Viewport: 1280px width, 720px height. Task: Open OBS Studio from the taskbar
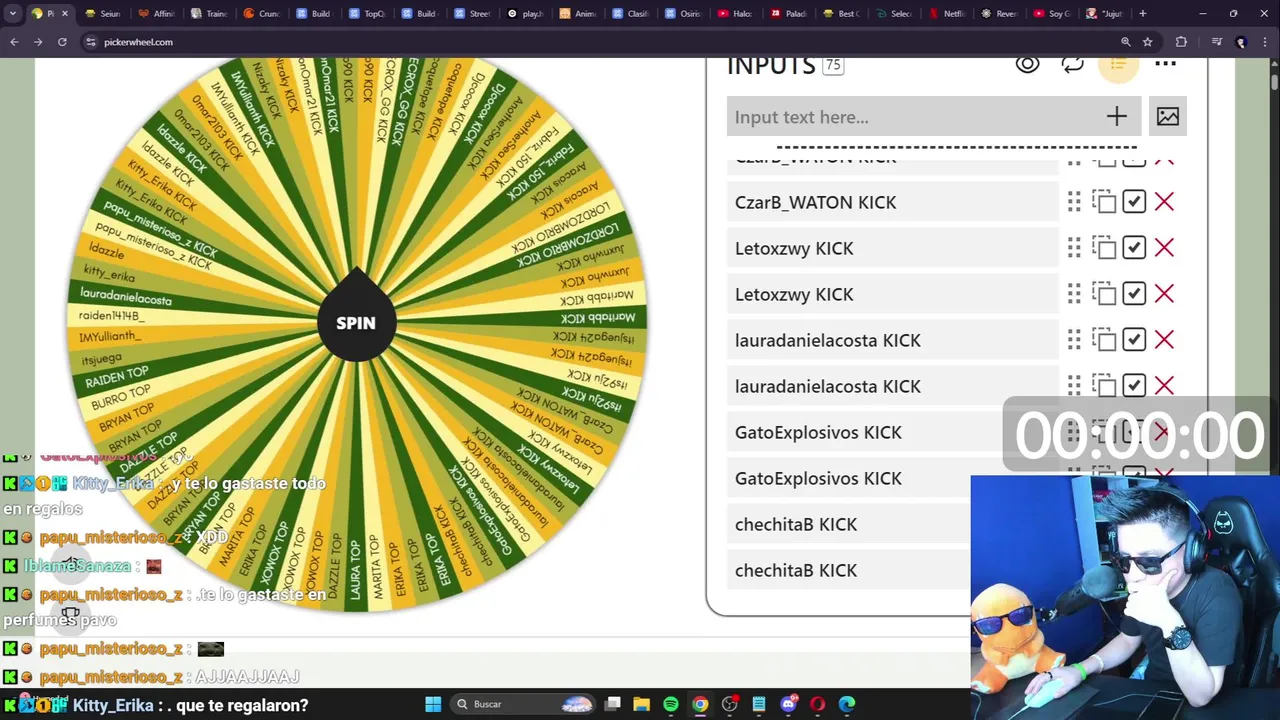coord(729,704)
